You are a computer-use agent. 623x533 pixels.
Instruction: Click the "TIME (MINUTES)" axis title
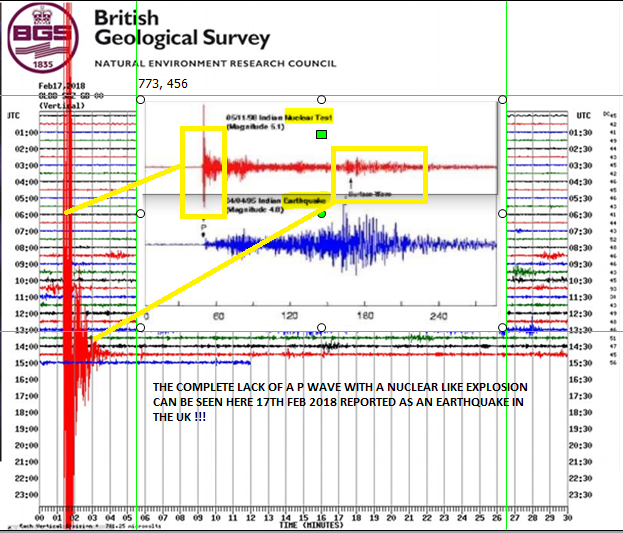311,525
